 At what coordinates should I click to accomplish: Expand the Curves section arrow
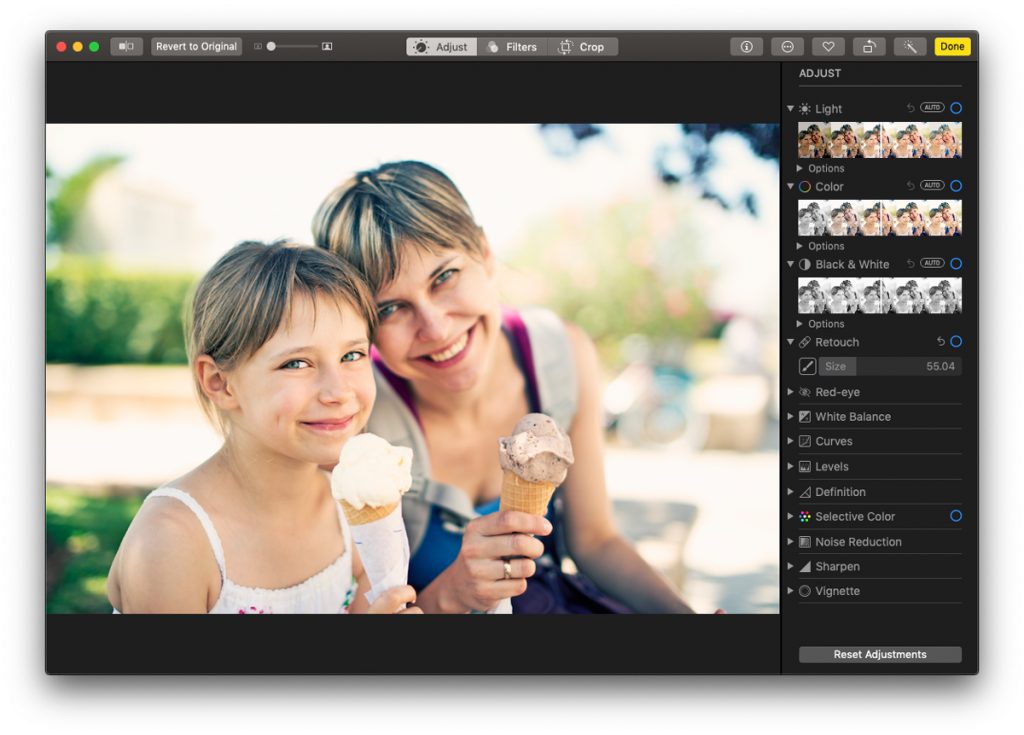(790, 441)
